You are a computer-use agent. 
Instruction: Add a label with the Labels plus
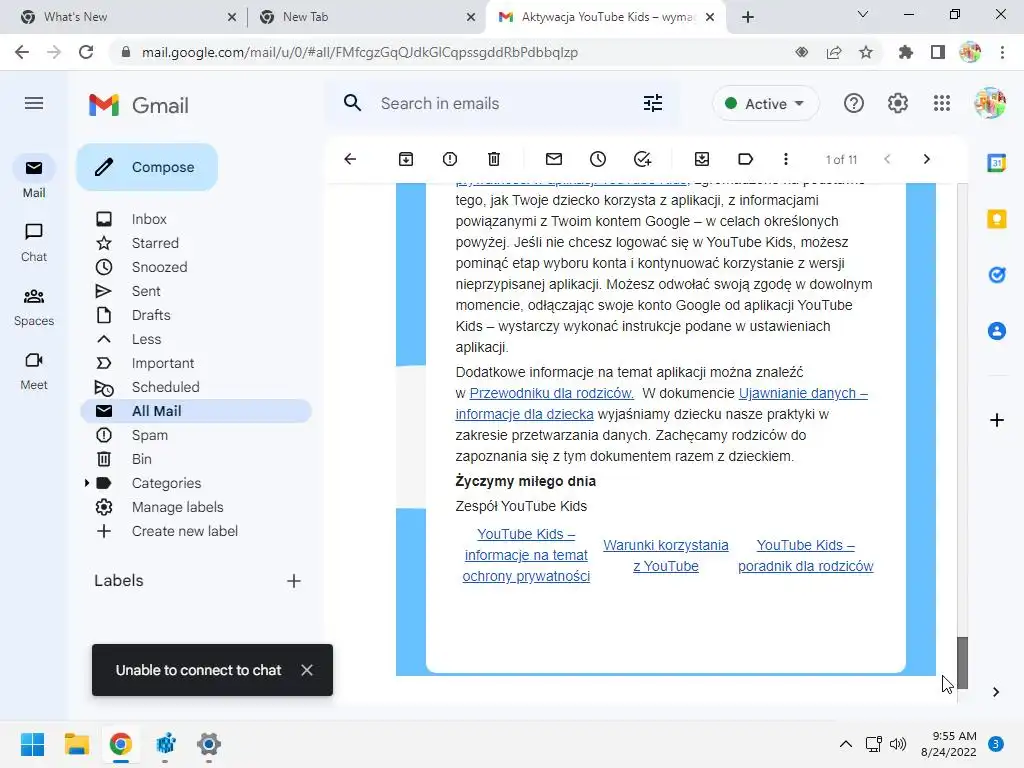(x=294, y=581)
